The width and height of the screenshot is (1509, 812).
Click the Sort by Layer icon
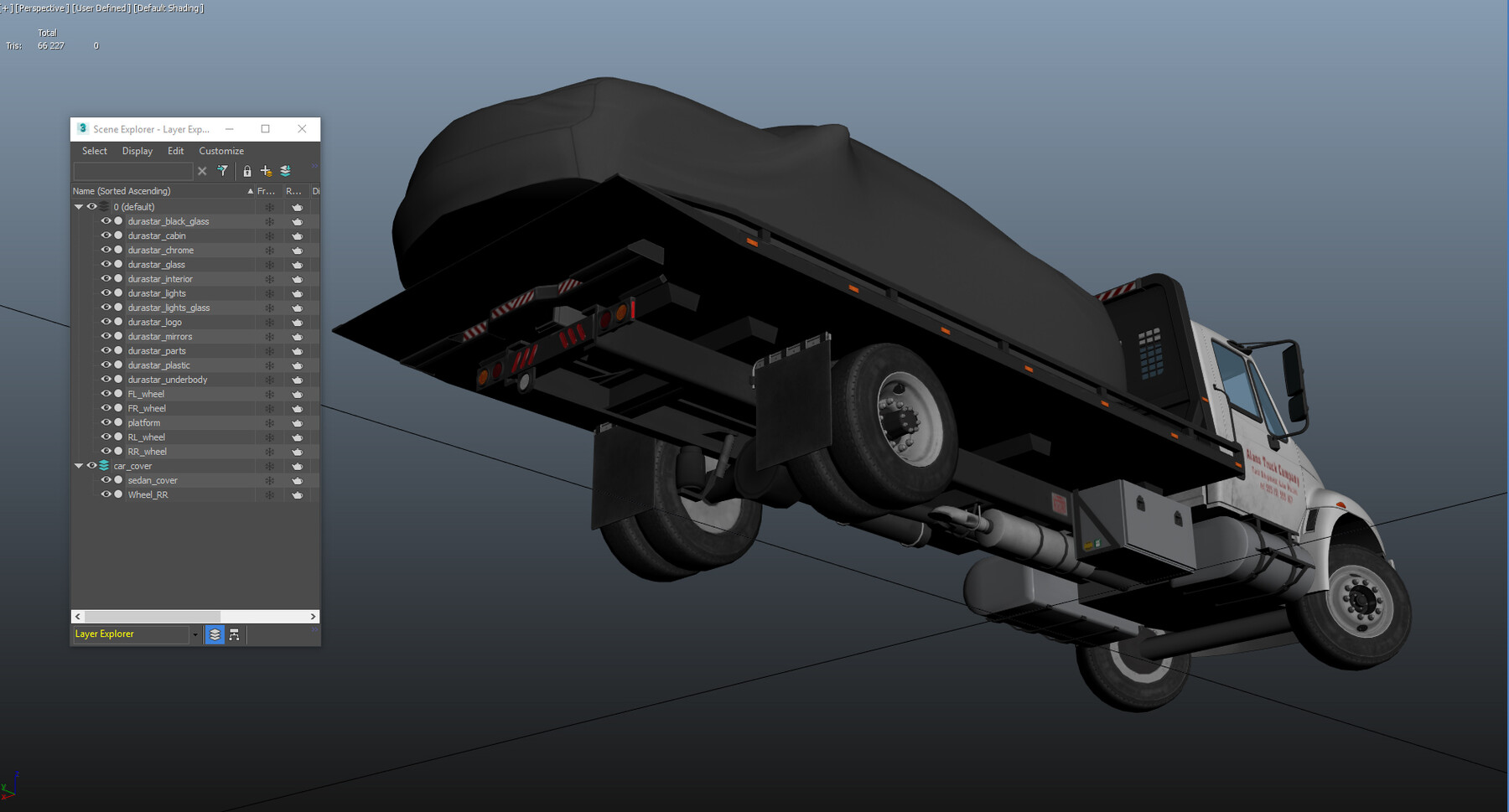[215, 634]
